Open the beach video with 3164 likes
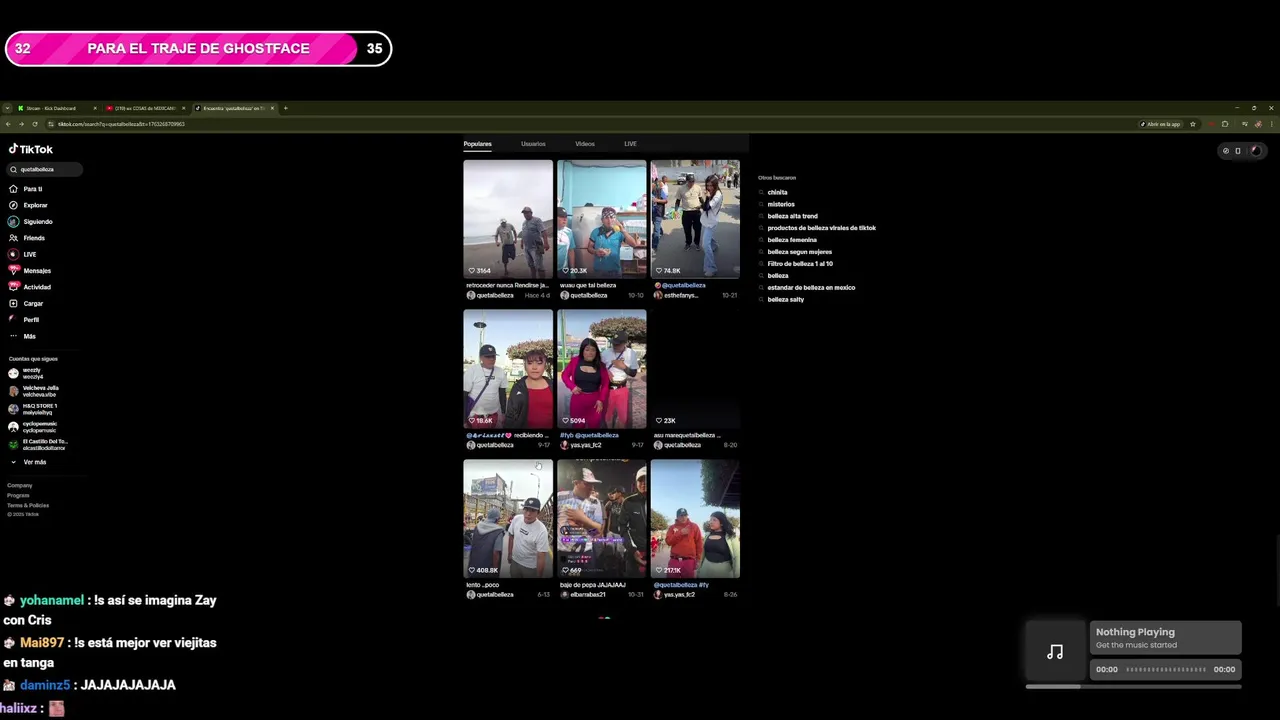The width and height of the screenshot is (1280, 720). pos(508,219)
